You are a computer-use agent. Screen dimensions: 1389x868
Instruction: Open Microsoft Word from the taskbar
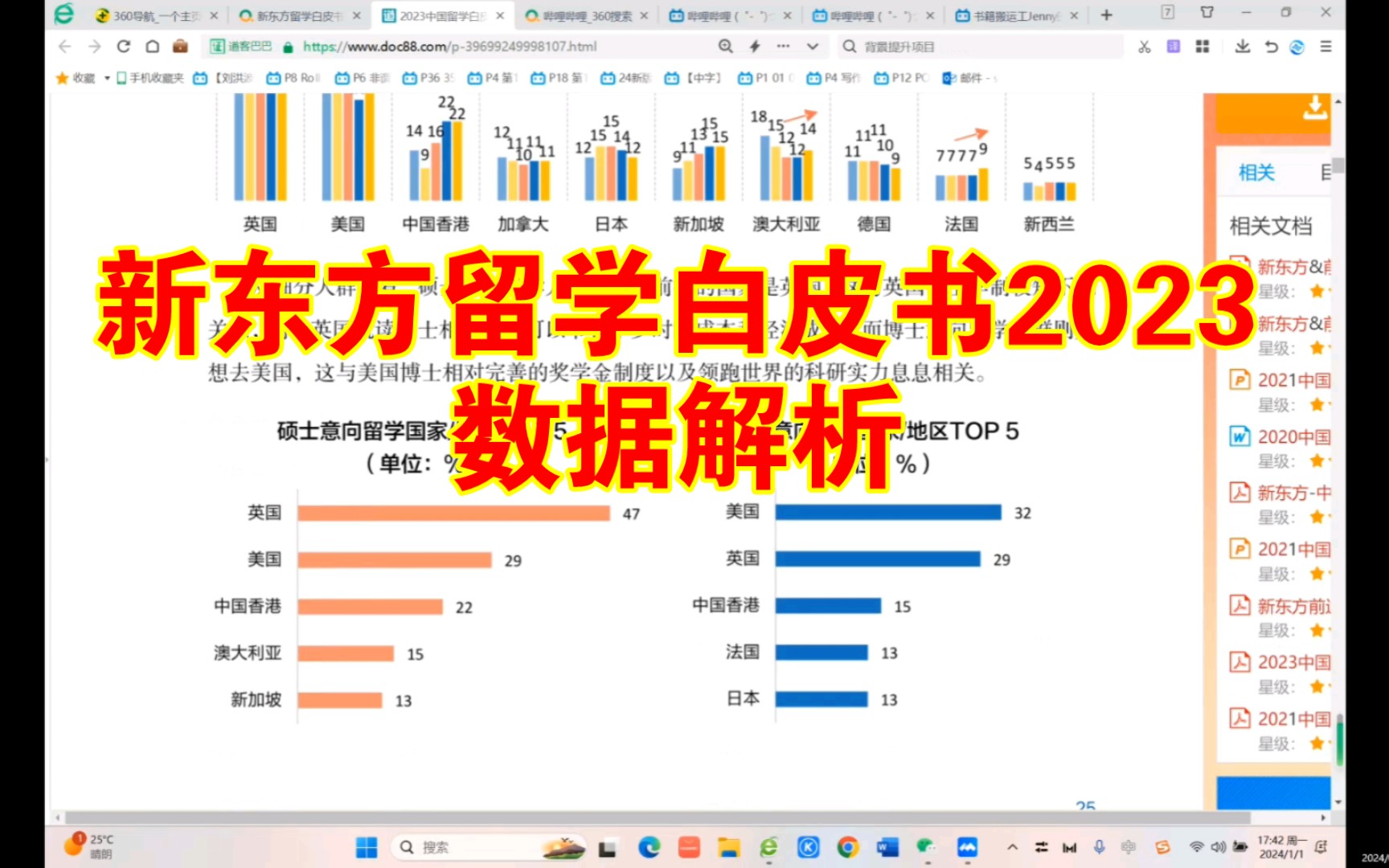[887, 847]
